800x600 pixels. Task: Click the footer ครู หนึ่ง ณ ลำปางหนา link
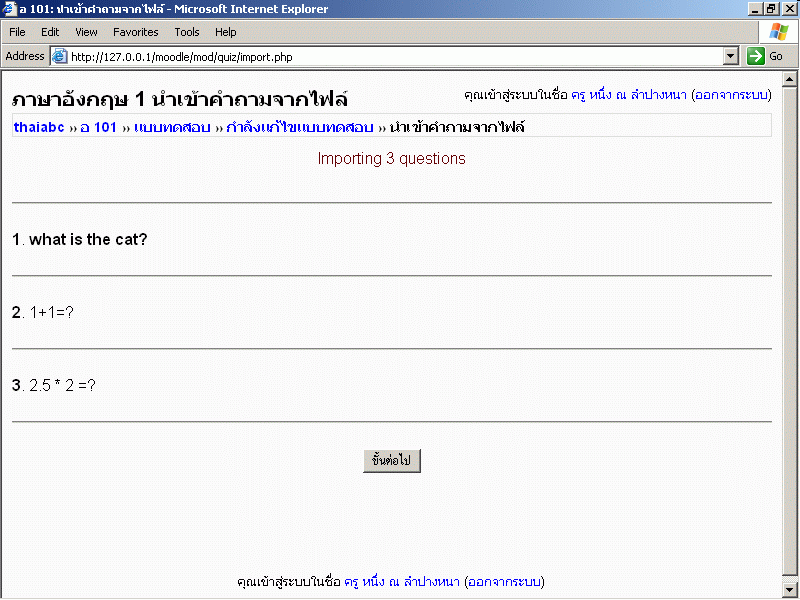(402, 581)
